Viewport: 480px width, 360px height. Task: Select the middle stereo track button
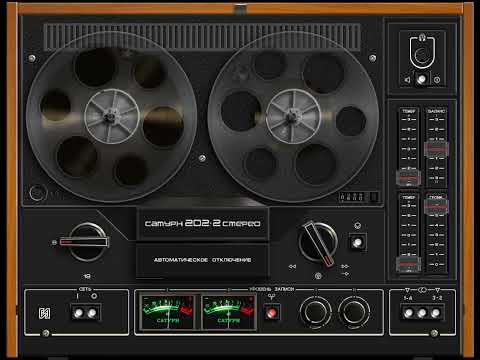point(422,313)
